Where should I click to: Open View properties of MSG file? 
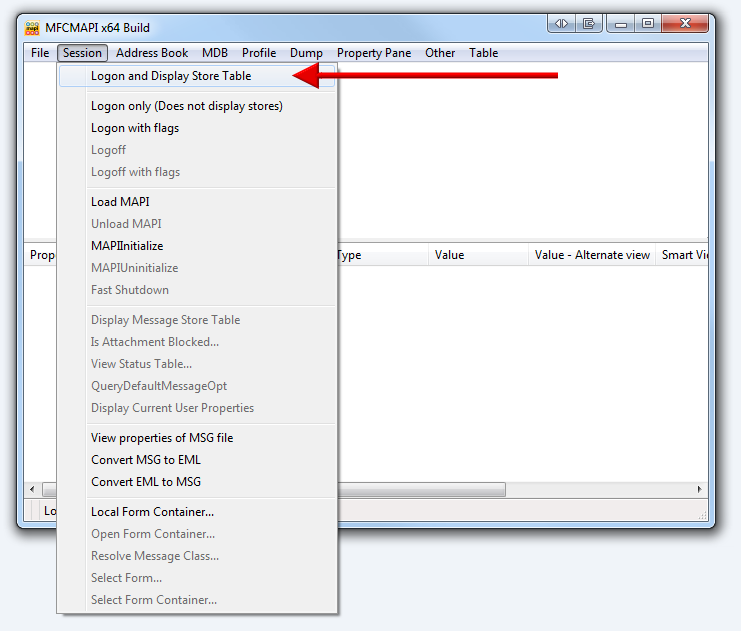pyautogui.click(x=162, y=438)
